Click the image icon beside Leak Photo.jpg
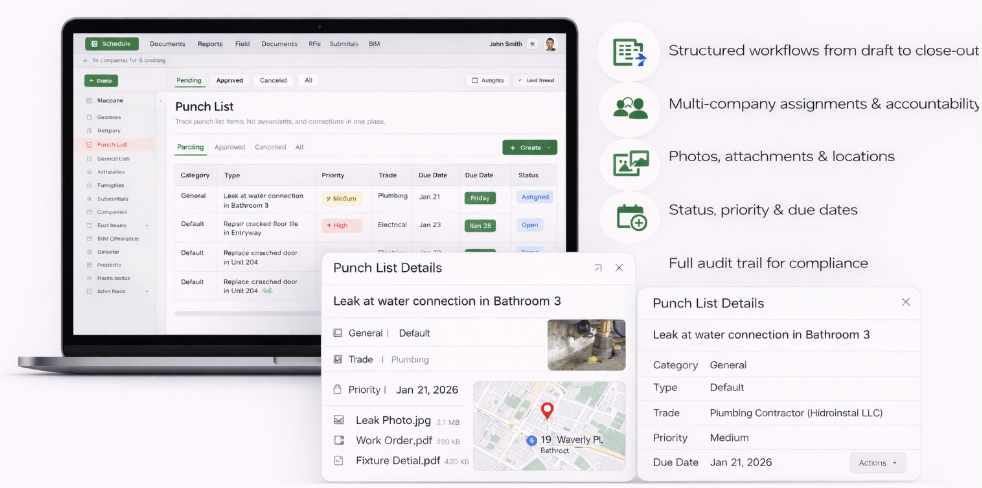 (339, 420)
